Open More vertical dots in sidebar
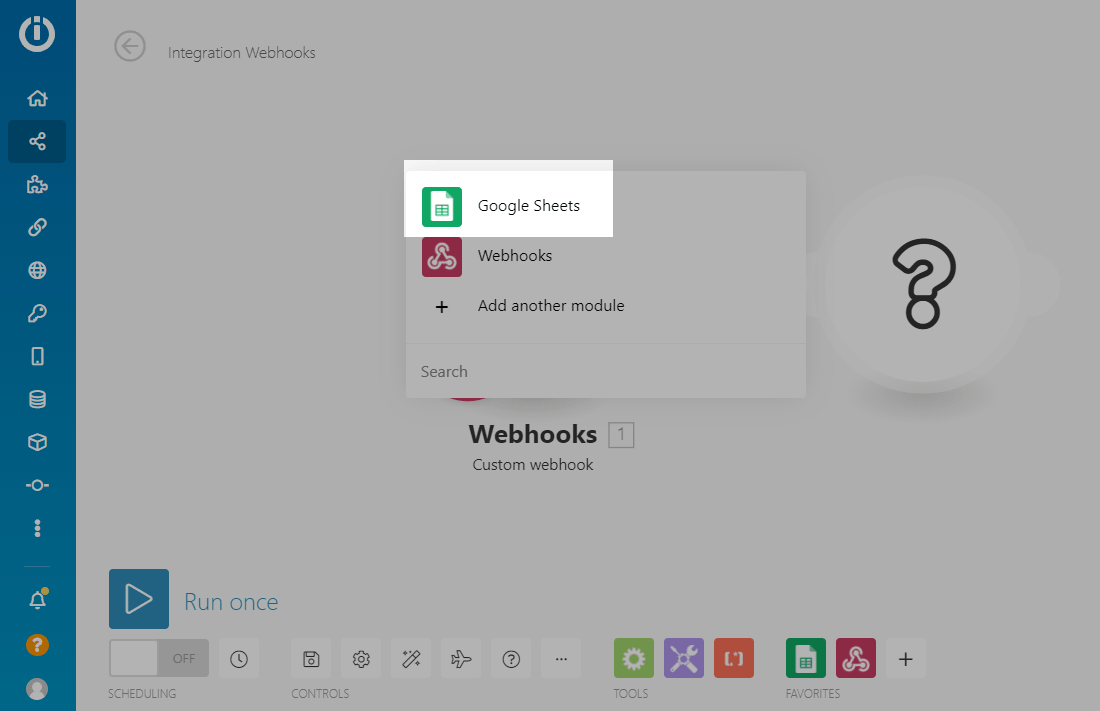The width and height of the screenshot is (1100, 711). (x=37, y=528)
